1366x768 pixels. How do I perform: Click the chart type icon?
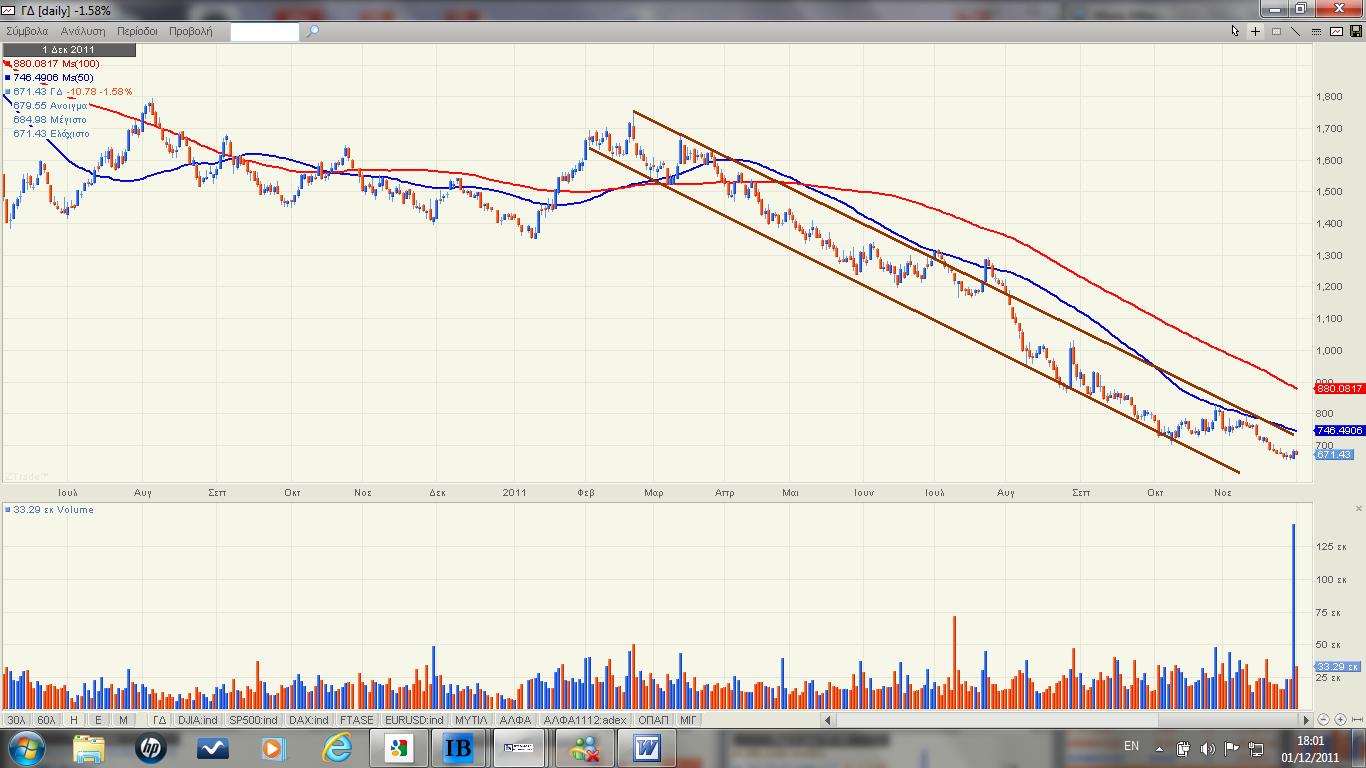click(x=1336, y=31)
